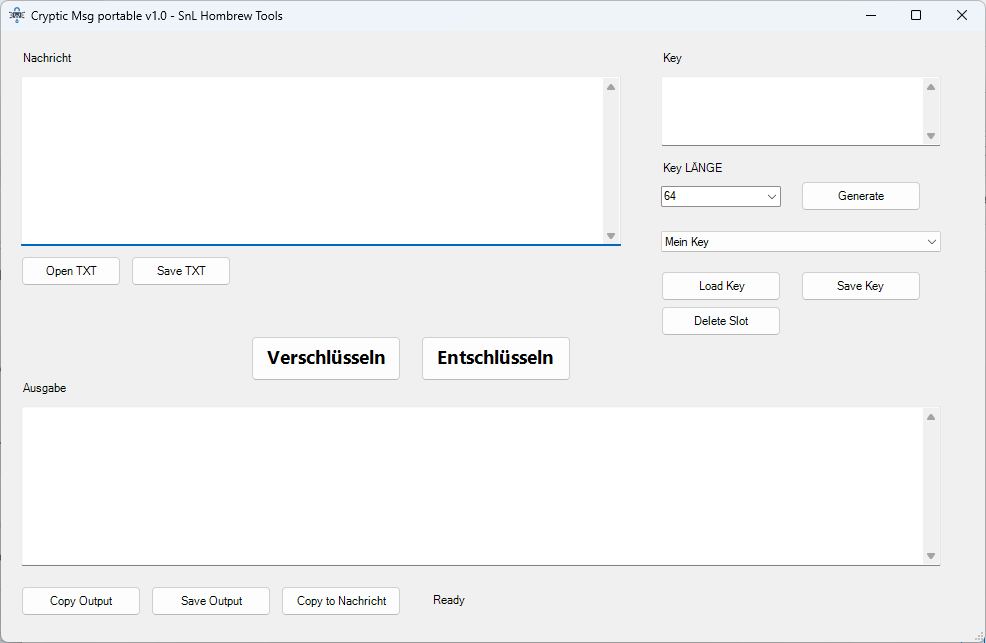Open the Key LÄNGE dropdown showing 64
This screenshot has height=643, width=986.
pos(721,196)
